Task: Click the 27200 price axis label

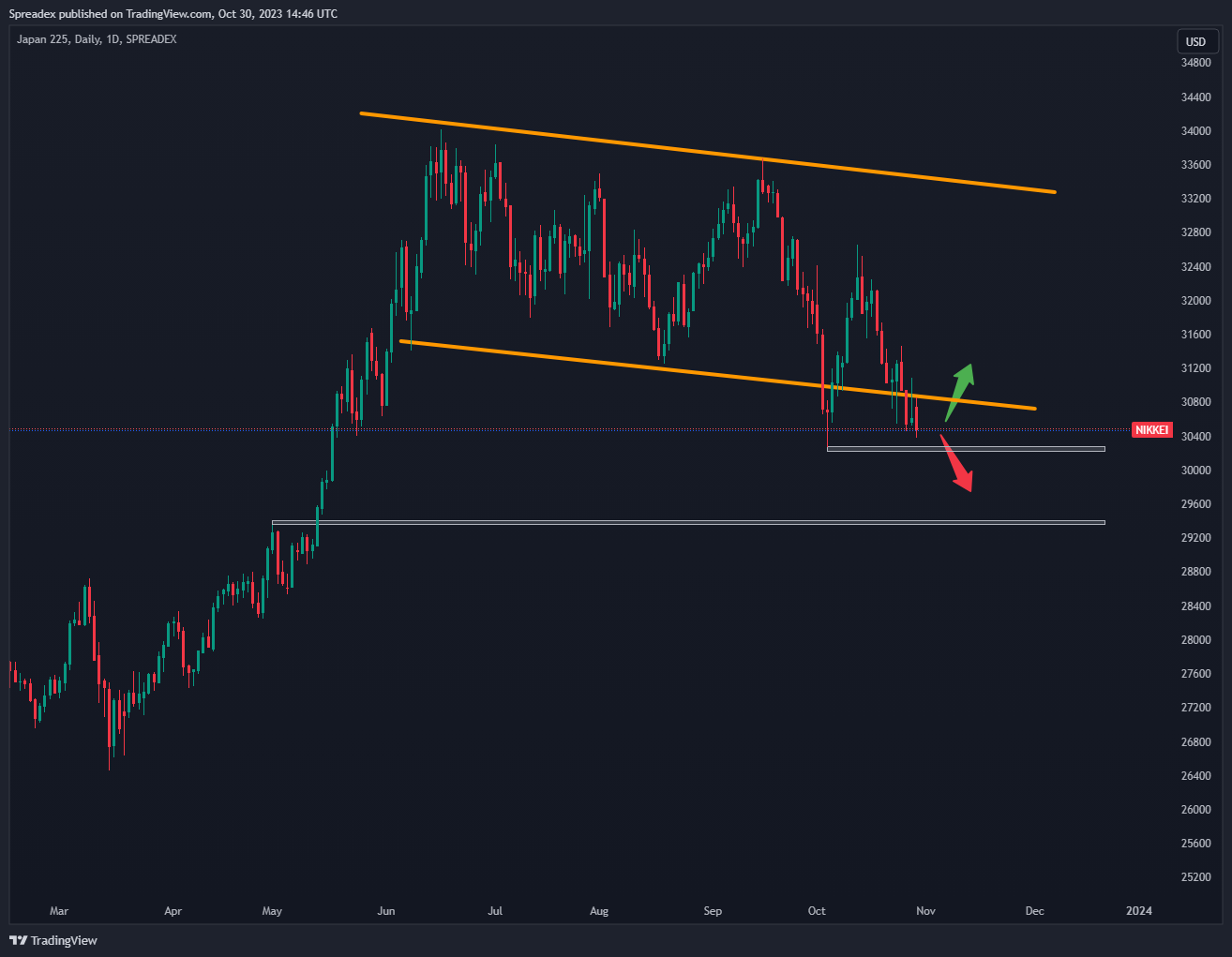Action: click(1196, 708)
